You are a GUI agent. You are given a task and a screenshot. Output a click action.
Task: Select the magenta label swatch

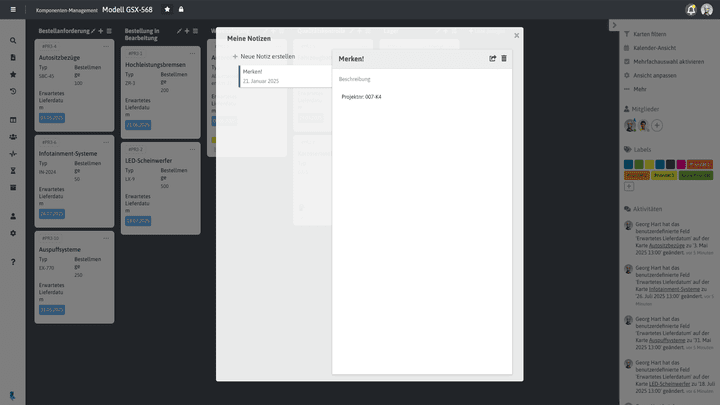coord(681,164)
